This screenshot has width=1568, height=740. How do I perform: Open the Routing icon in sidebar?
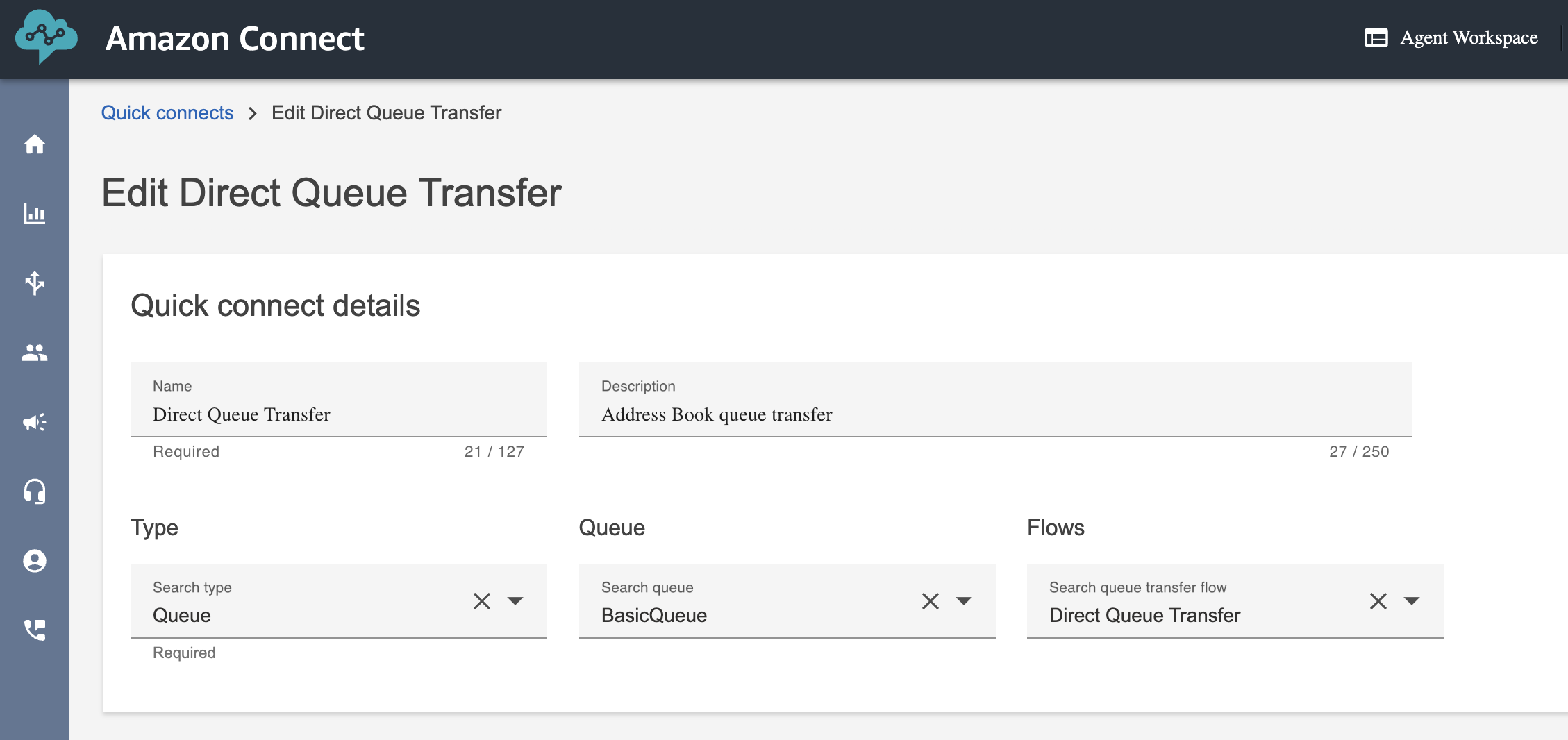click(35, 283)
